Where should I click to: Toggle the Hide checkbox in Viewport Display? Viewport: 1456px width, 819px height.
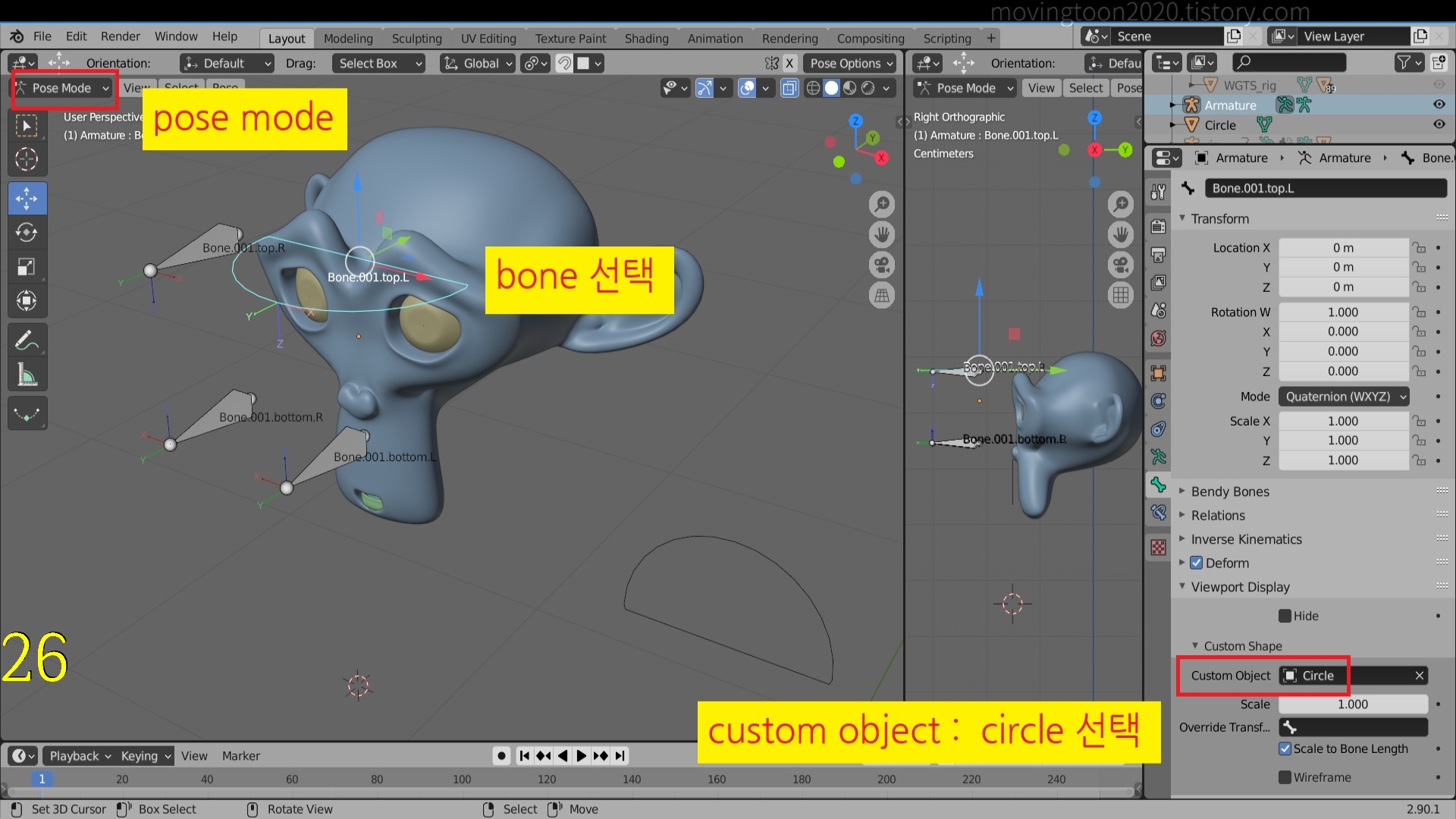(x=1285, y=616)
